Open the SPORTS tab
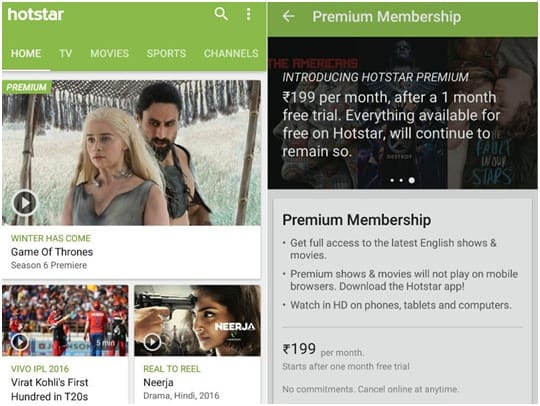The image size is (540, 406). point(166,53)
